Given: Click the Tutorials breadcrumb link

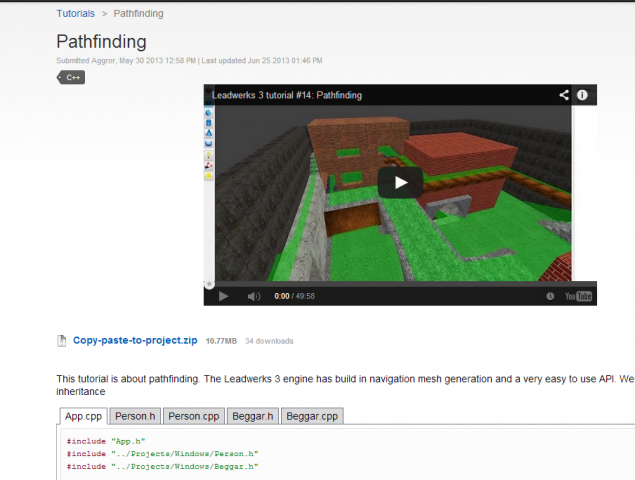Looking at the screenshot, I should click(x=75, y=13).
